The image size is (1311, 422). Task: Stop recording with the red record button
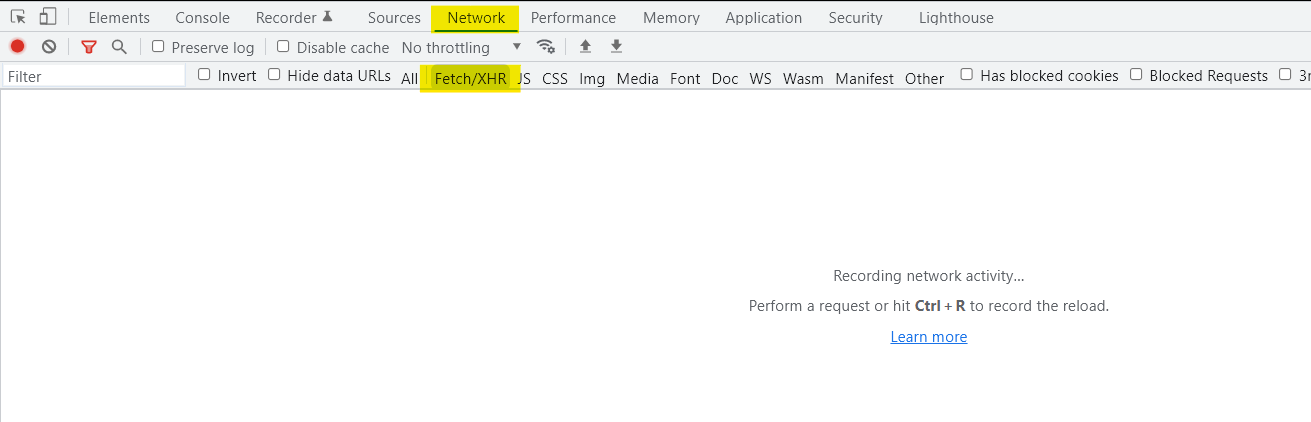(17, 47)
